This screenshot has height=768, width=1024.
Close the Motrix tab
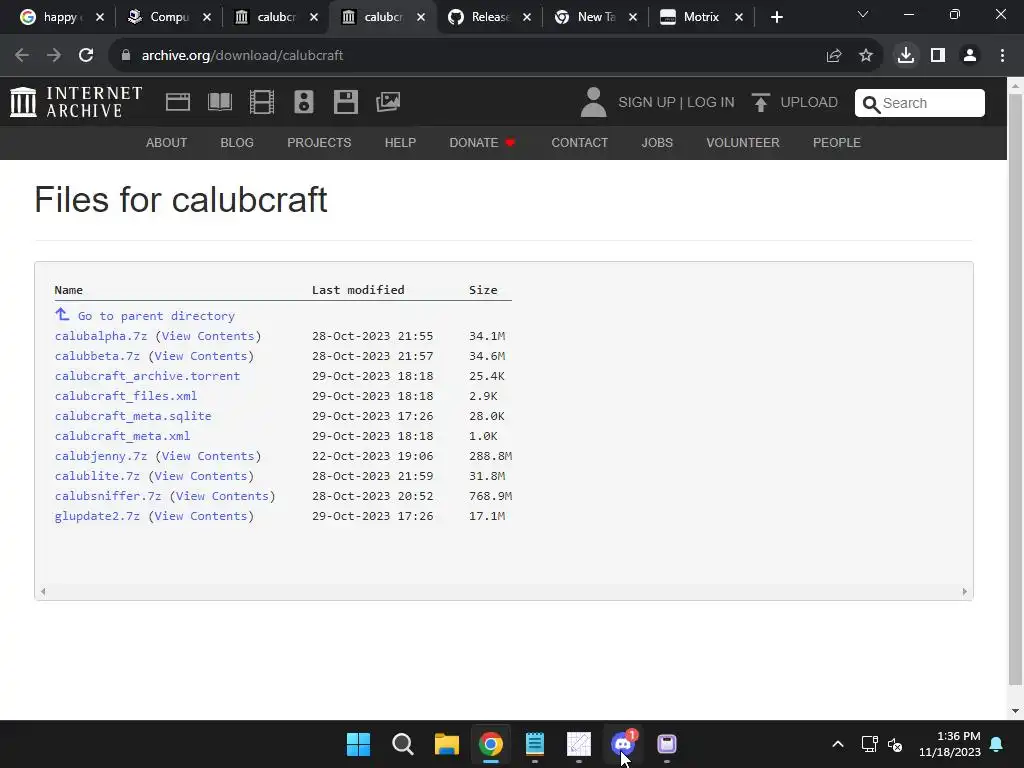(x=739, y=18)
